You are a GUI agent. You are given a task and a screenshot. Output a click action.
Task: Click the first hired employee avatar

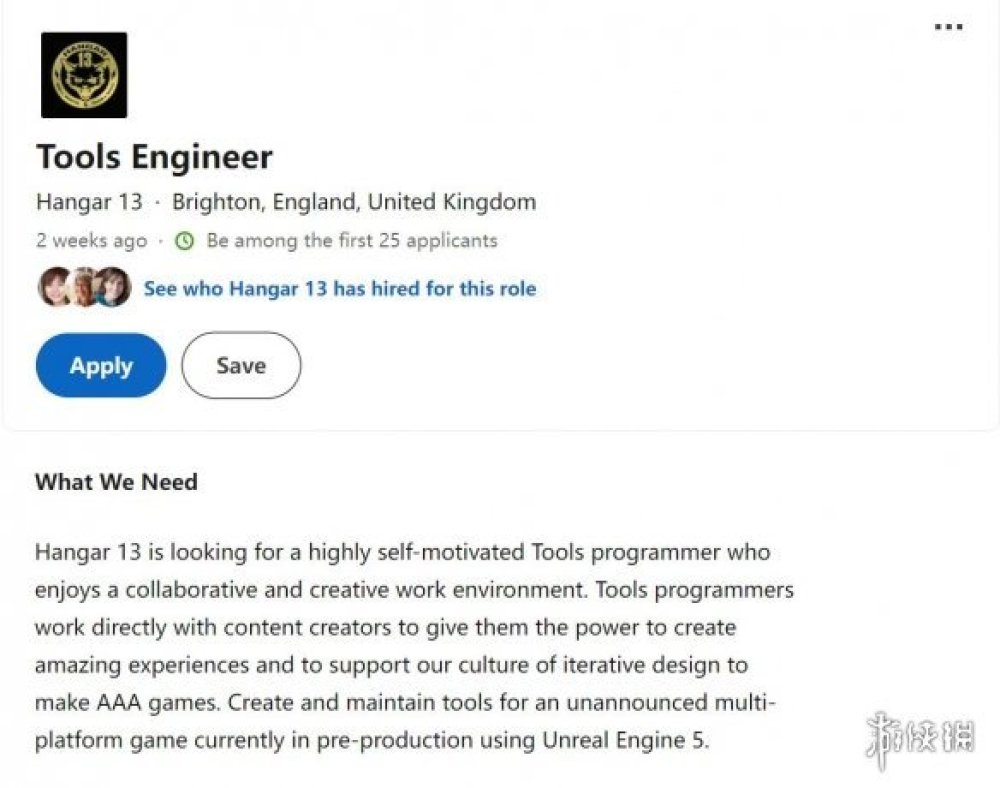[55, 288]
